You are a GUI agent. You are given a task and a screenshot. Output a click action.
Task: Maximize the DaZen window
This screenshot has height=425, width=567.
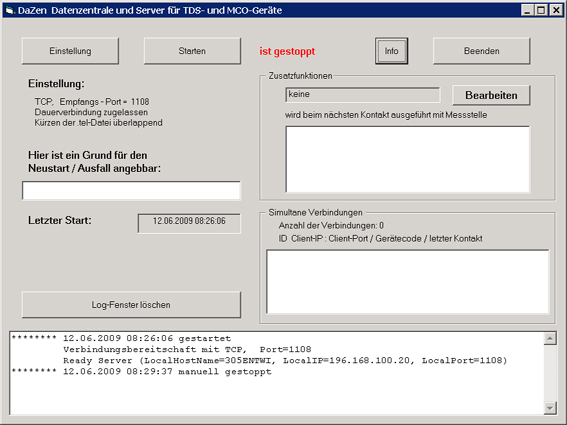point(541,10)
